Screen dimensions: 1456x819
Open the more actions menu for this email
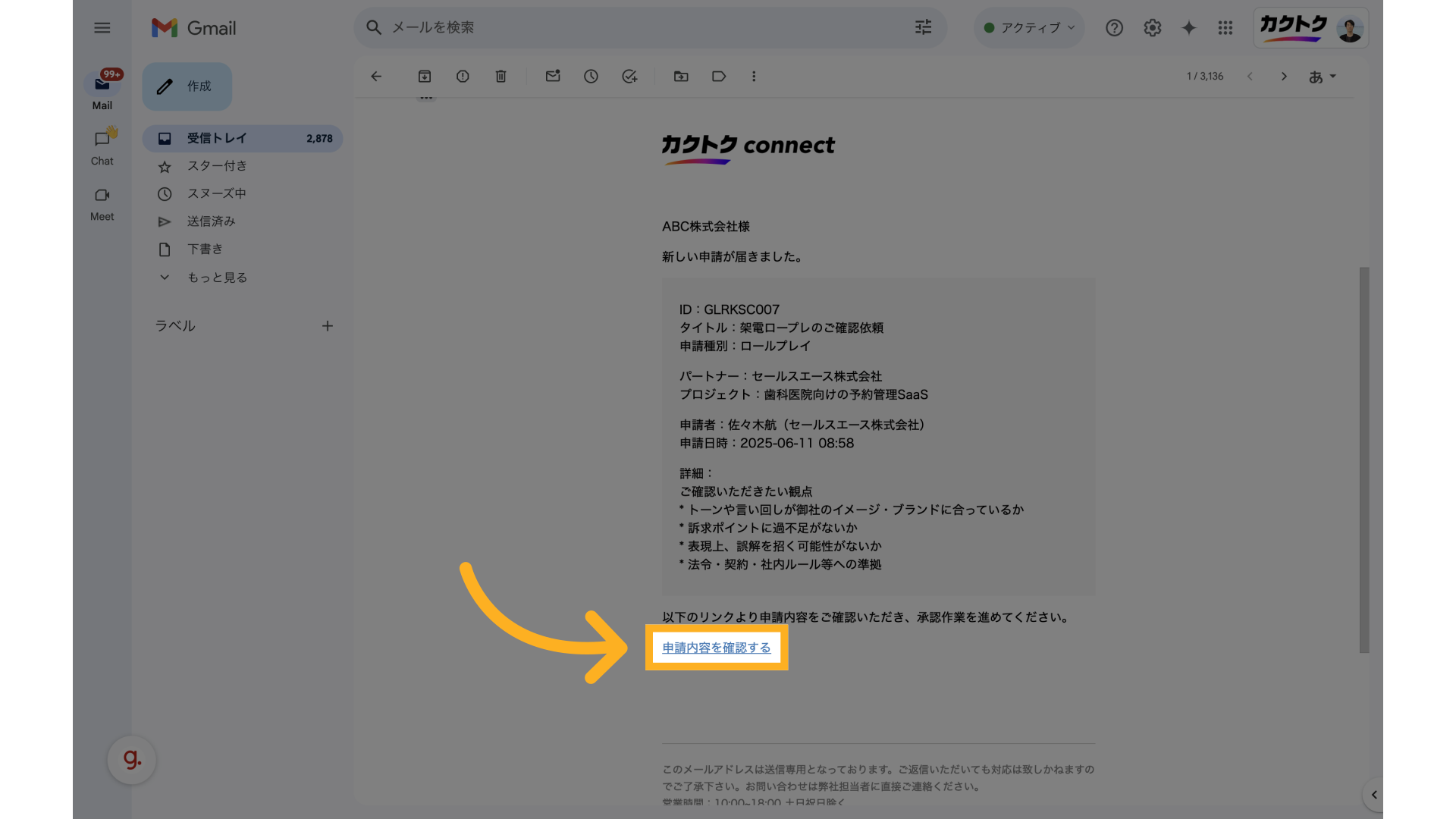(x=754, y=76)
